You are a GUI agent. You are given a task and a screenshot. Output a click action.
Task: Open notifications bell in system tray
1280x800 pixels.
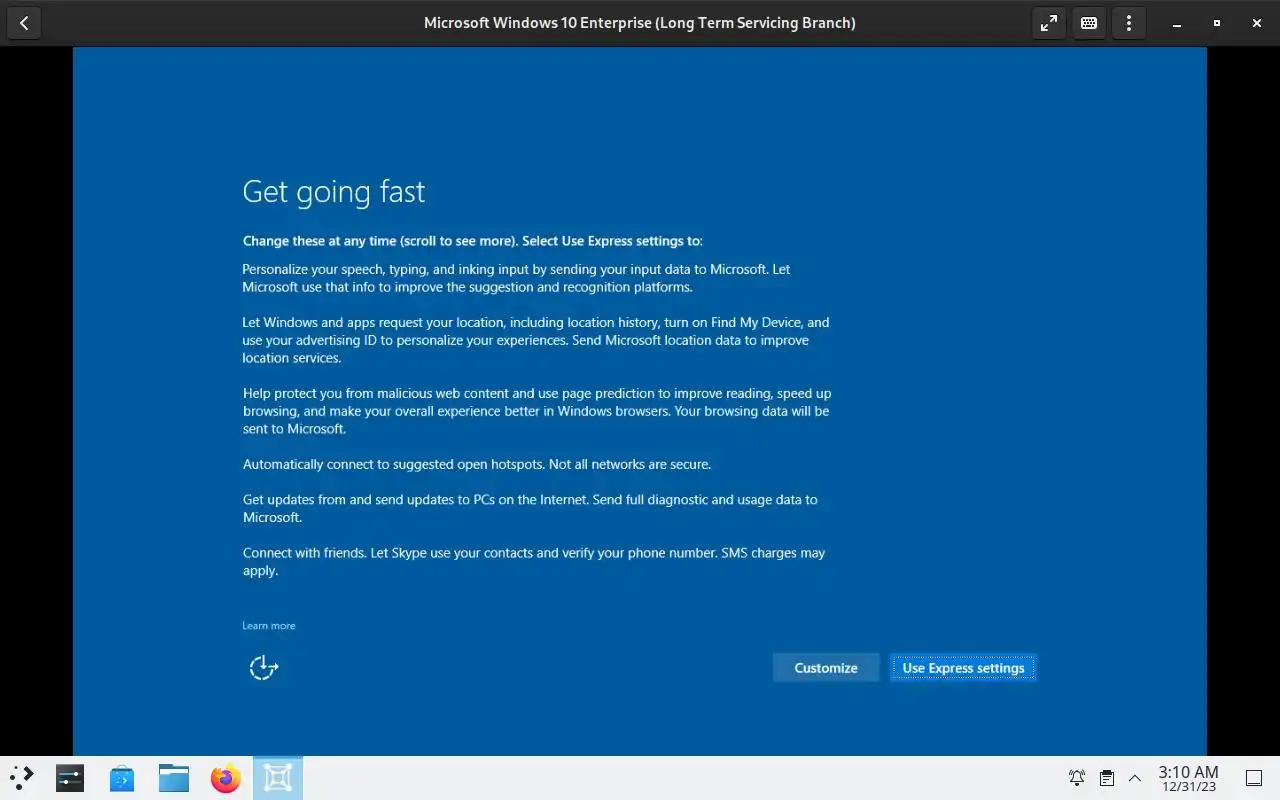point(1077,778)
